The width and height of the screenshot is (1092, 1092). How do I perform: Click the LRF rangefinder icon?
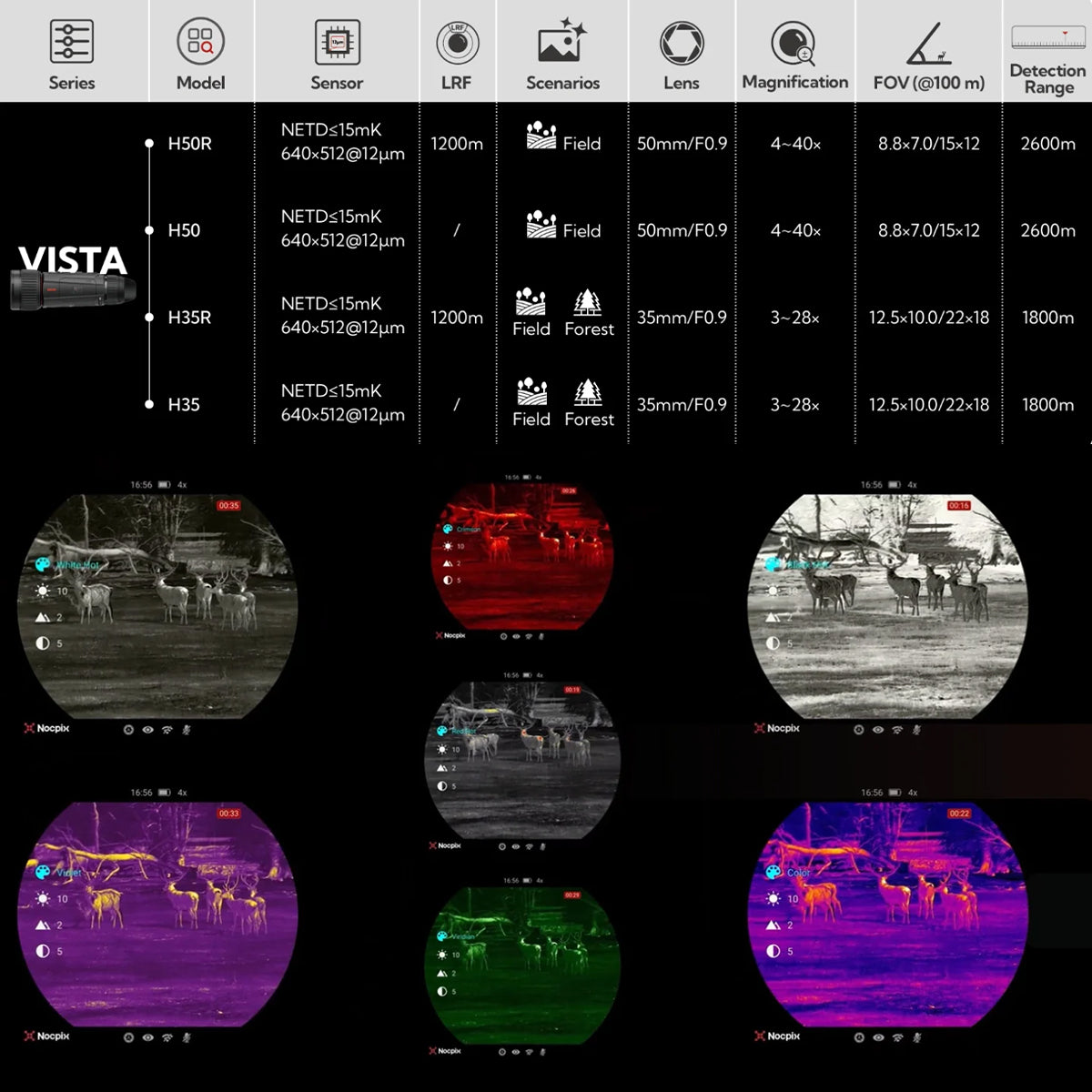point(457,42)
